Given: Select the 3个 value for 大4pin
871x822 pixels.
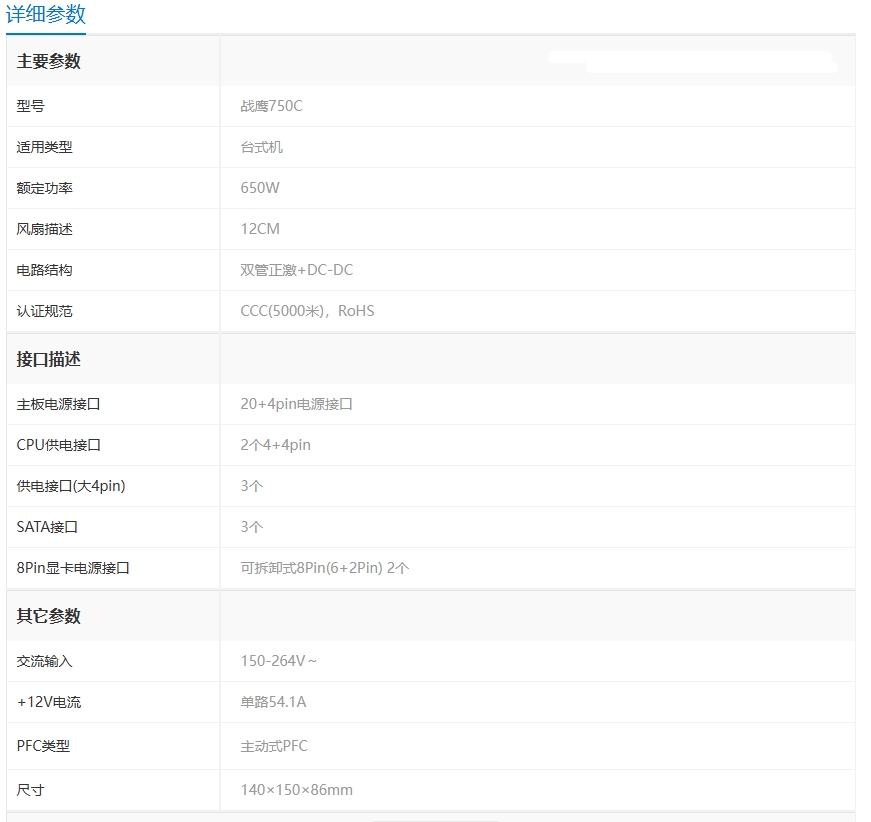Looking at the screenshot, I should coord(252,487).
